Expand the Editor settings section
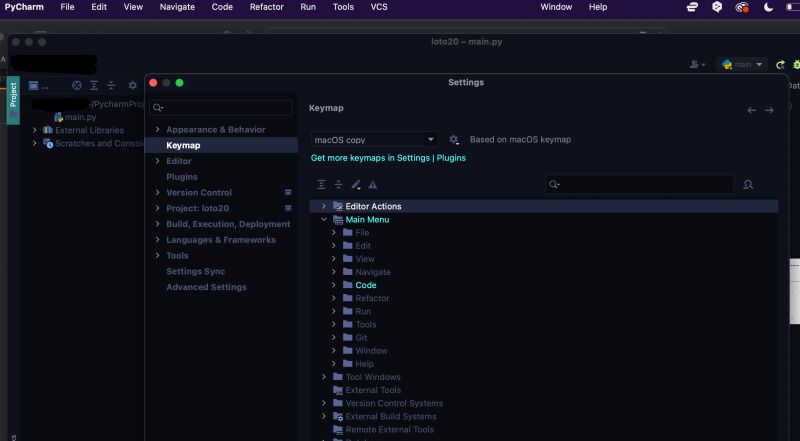 [x=157, y=161]
